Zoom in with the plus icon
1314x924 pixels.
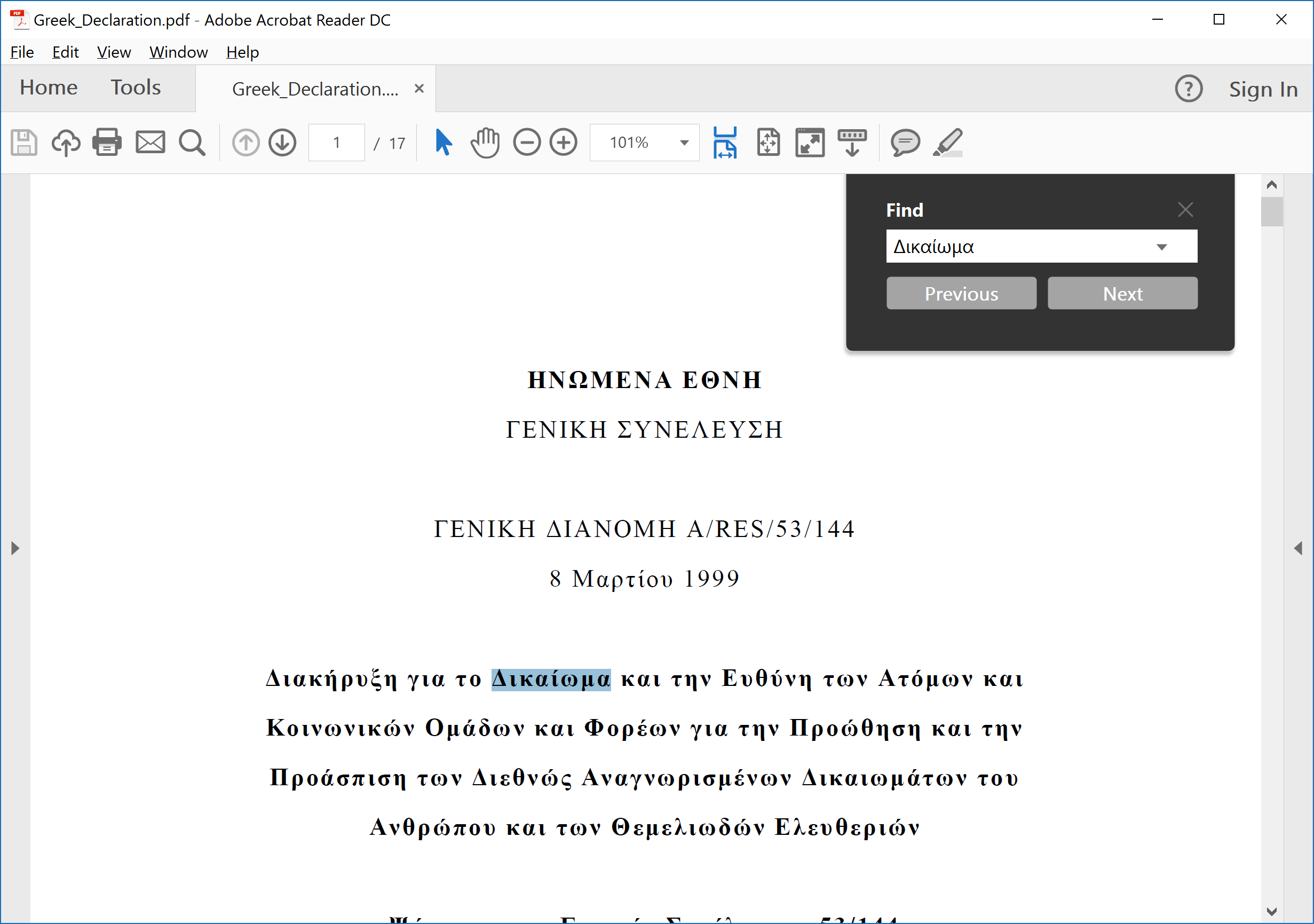(564, 143)
